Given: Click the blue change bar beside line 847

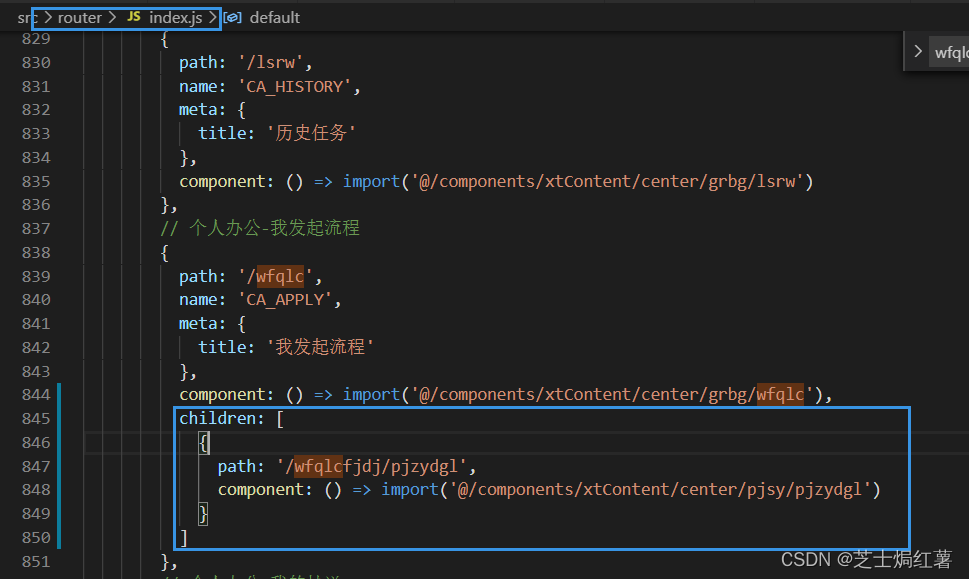Looking at the screenshot, I should click(x=59, y=466).
